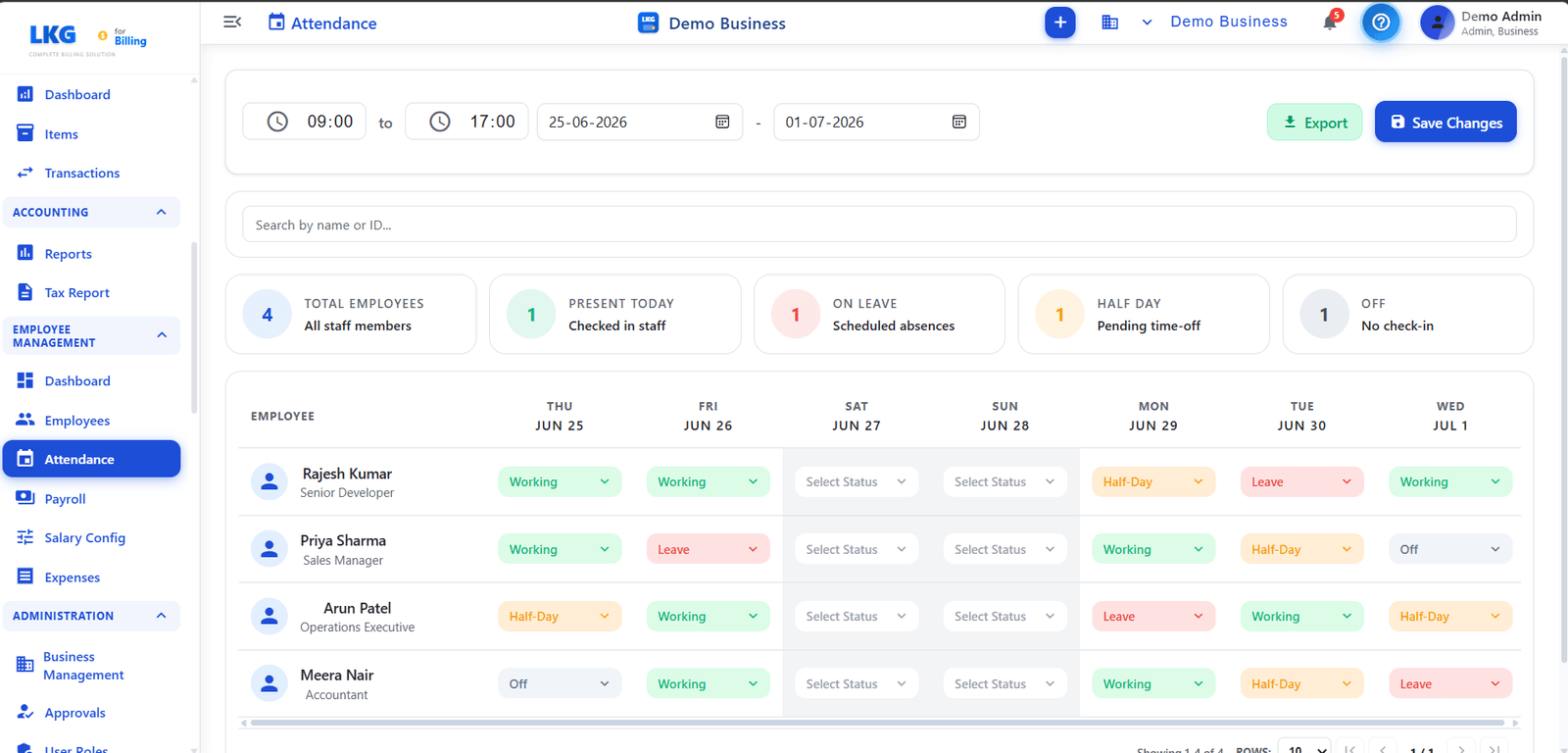Open the Demo Admin profile name
Image resolution: width=1568 pixels, height=753 pixels.
1501,17
